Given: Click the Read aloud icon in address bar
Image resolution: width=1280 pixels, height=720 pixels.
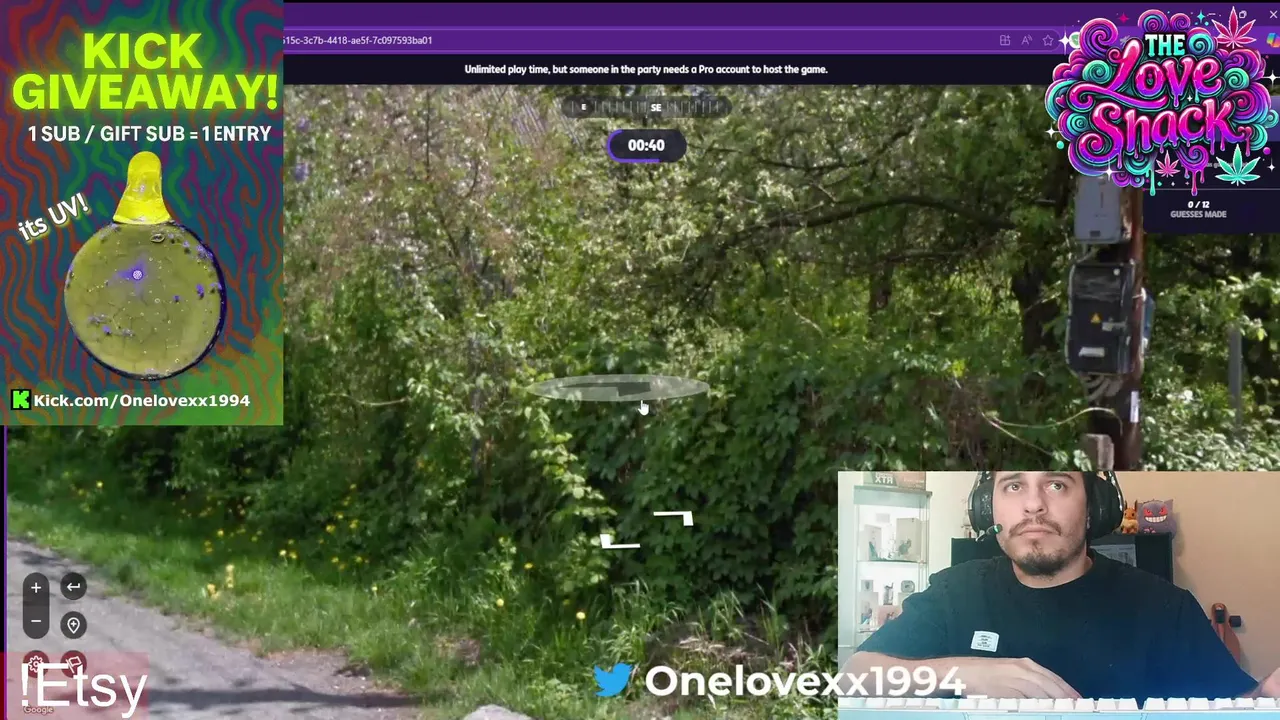Looking at the screenshot, I should (1026, 40).
